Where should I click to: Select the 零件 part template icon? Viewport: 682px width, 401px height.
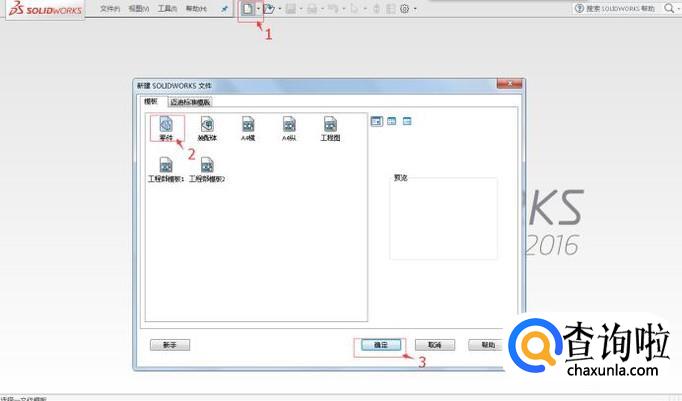click(x=166, y=129)
